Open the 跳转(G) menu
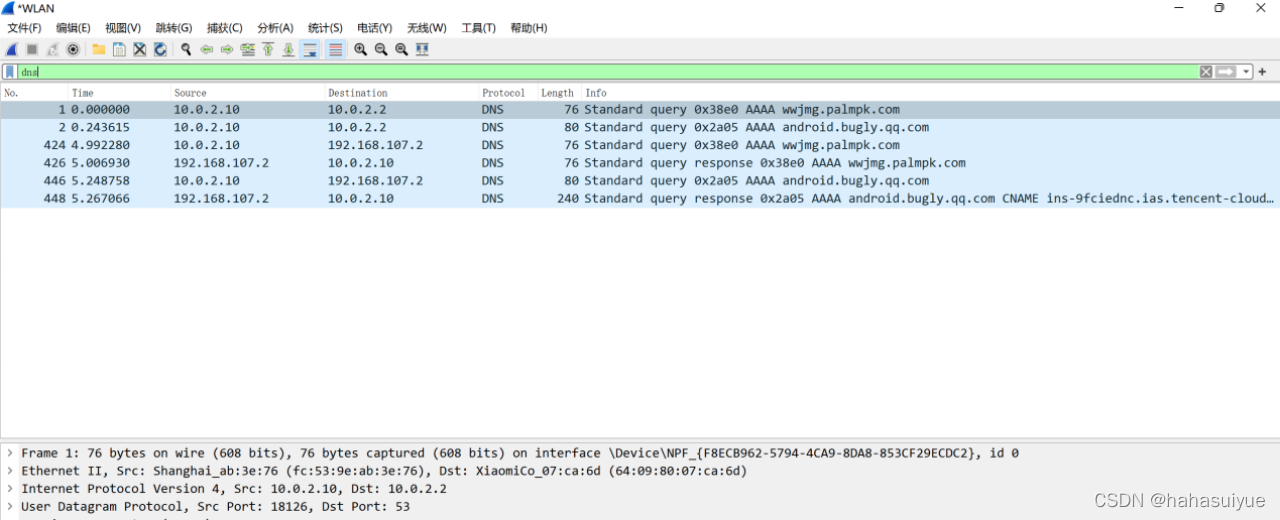Viewport: 1280px width, 520px height. [x=174, y=28]
